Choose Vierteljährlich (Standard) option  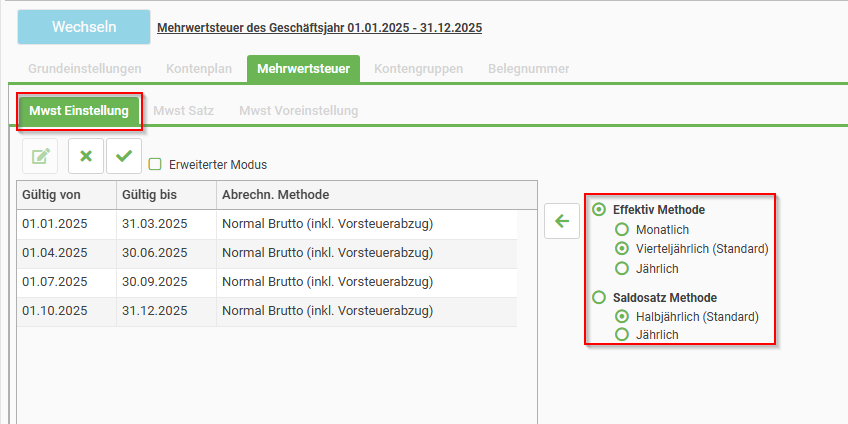622,248
